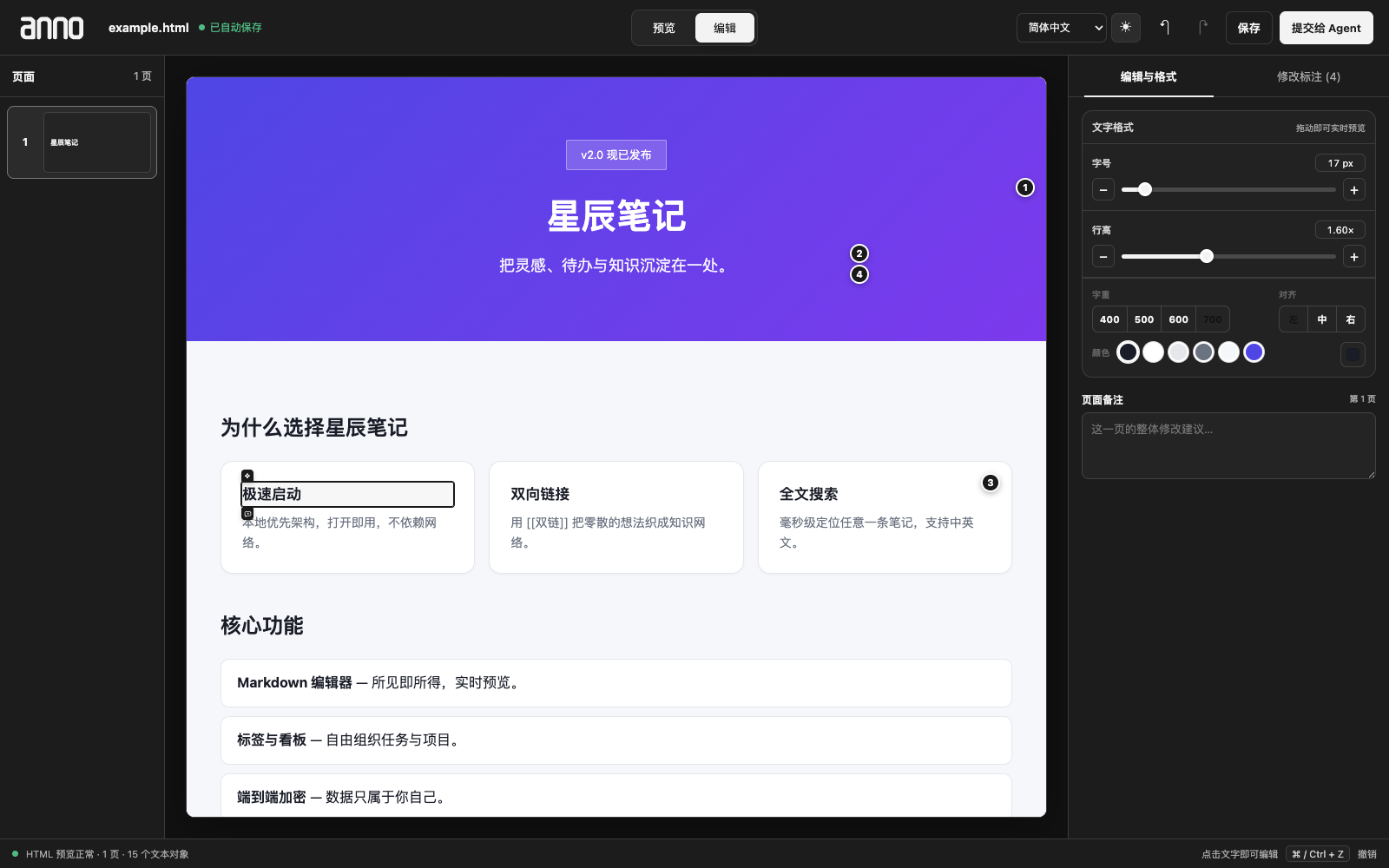Increase line height with plus button
1389x868 pixels.
click(x=1354, y=257)
